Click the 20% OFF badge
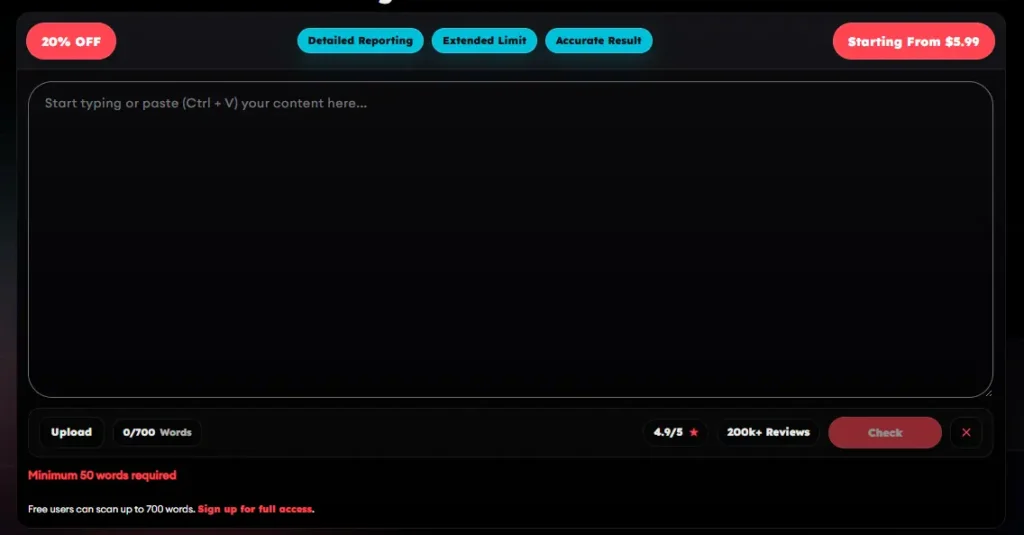Viewport: 1024px width, 535px height. pyautogui.click(x=71, y=42)
